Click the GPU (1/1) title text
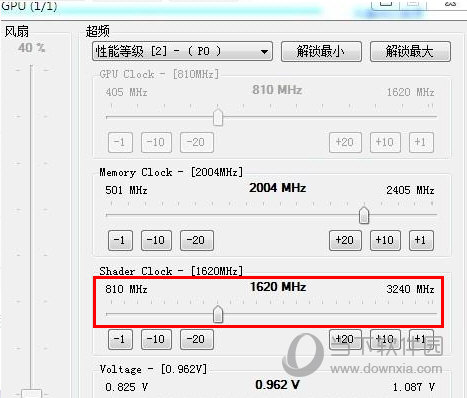Viewport: 467px width, 398px height. click(x=29, y=6)
